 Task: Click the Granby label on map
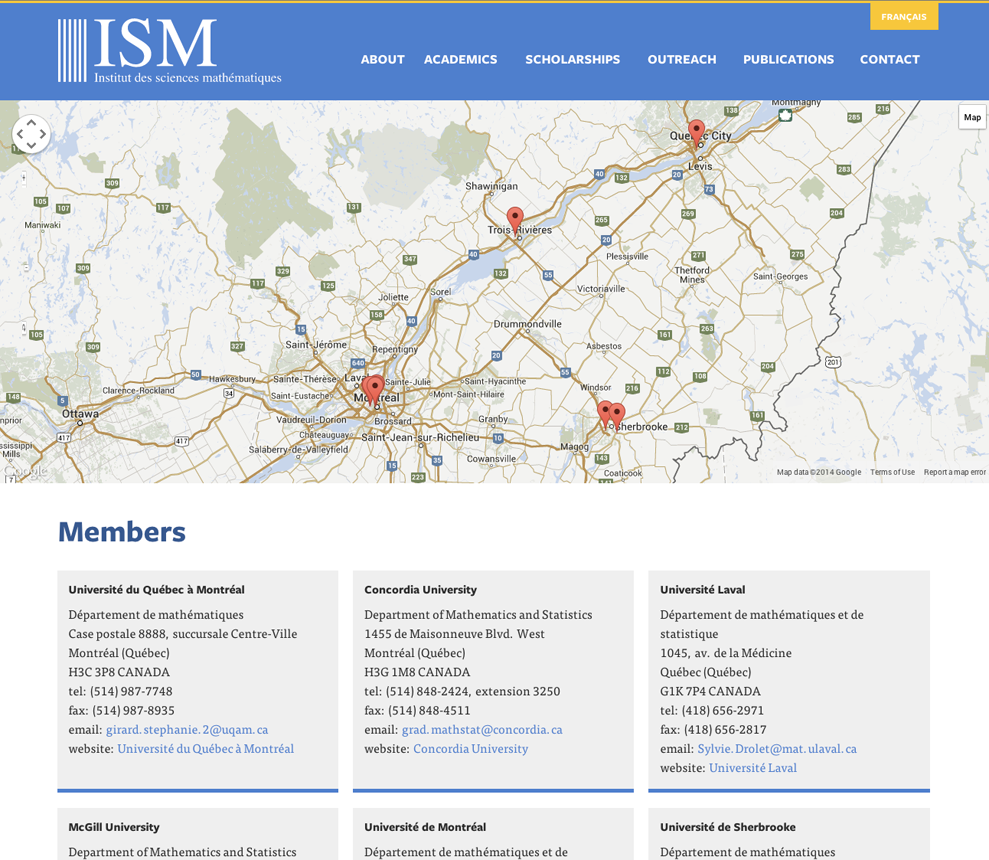pos(493,419)
